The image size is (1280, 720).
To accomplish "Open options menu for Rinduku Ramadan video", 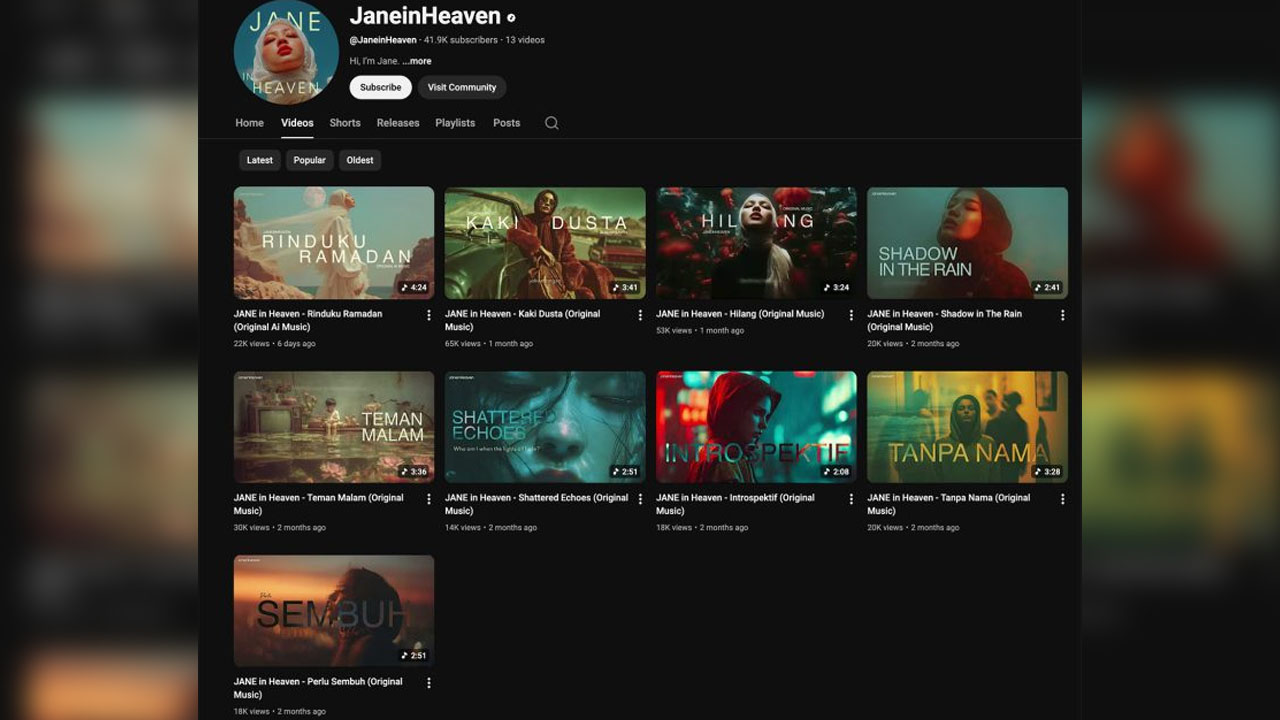I will coord(429,315).
